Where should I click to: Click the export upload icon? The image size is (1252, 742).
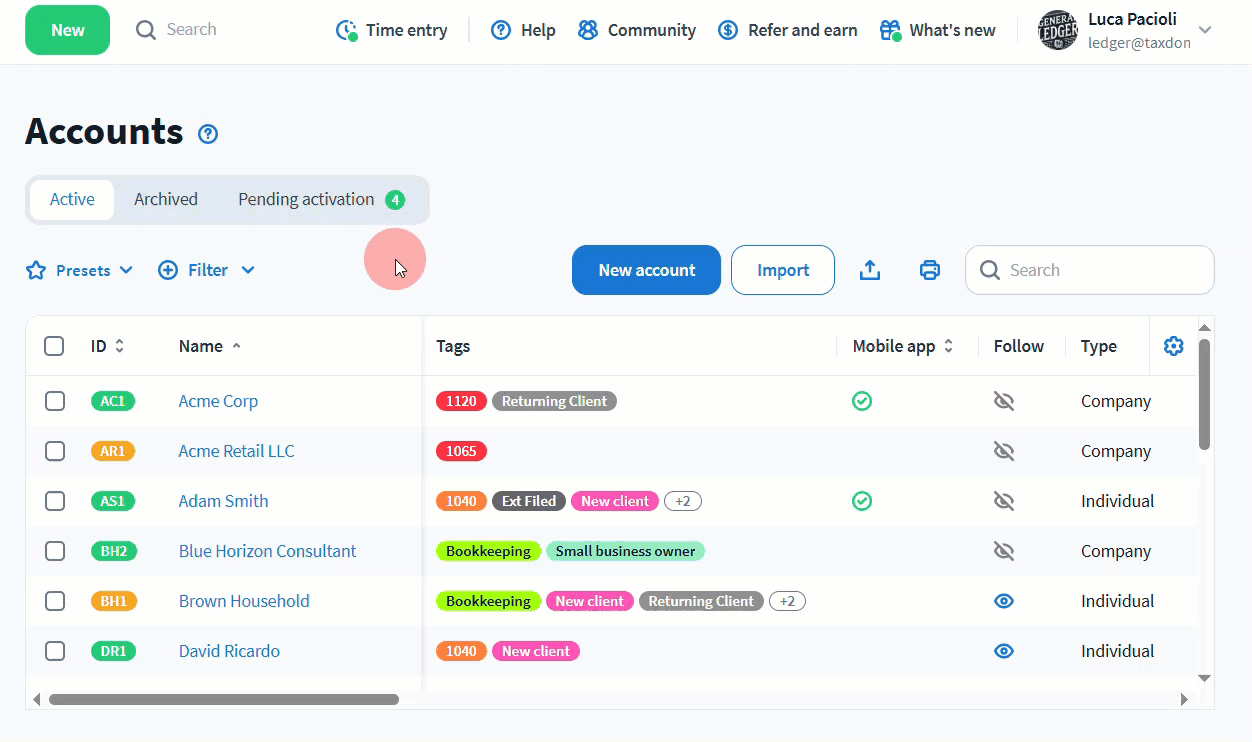[x=870, y=270]
